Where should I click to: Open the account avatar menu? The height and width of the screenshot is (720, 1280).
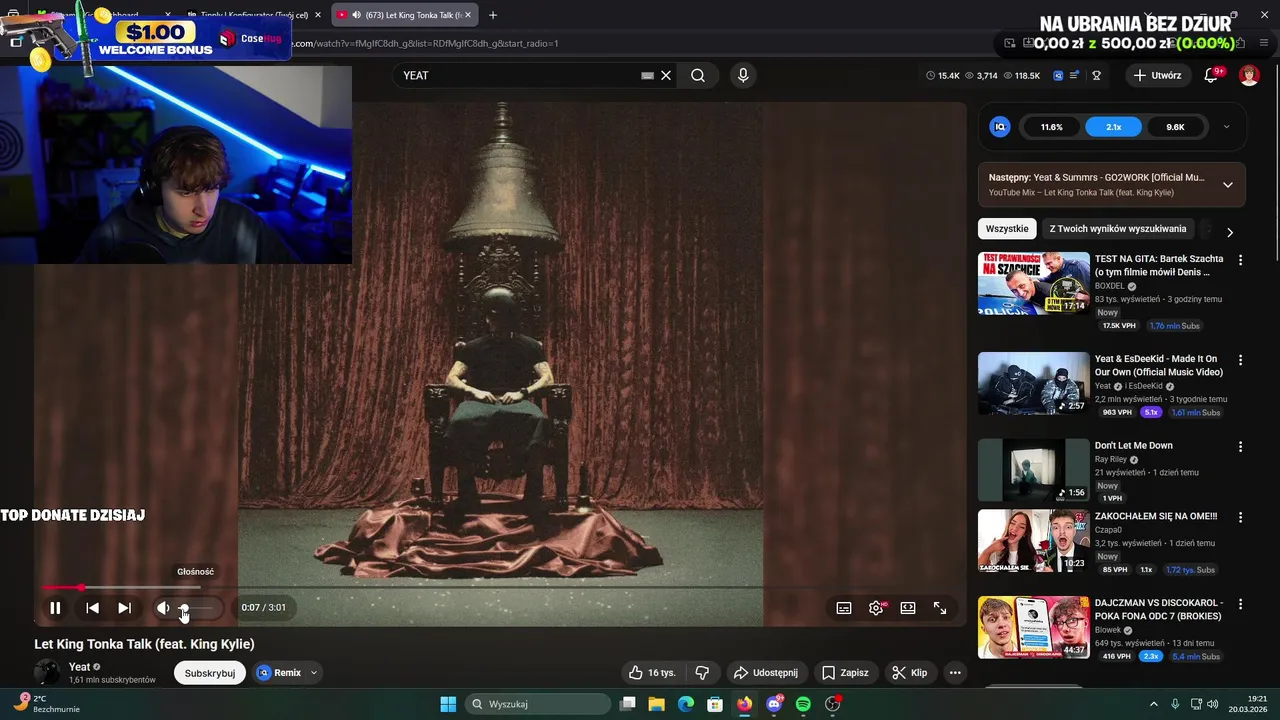coord(1249,75)
